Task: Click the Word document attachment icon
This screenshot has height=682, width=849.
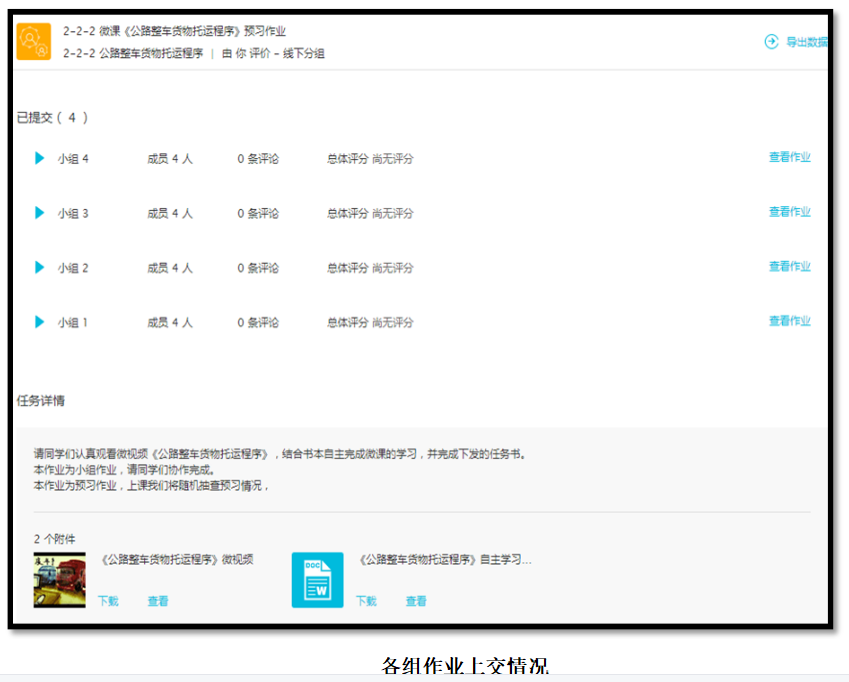Action: point(317,580)
